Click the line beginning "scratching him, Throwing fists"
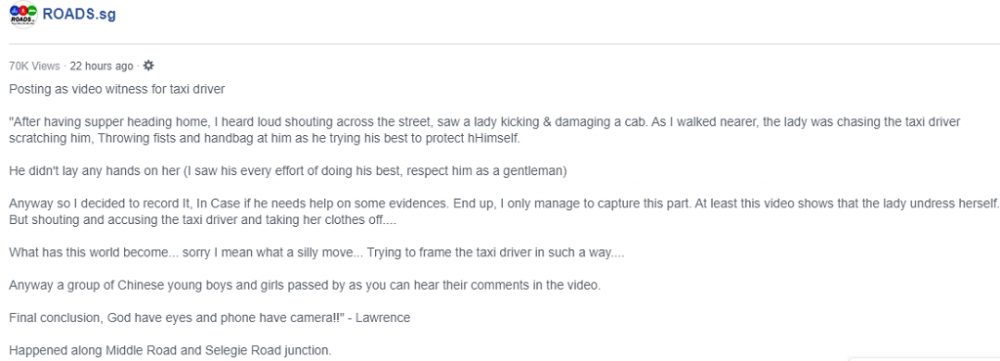Screen dimensions: 1000x361 click(x=265, y=138)
